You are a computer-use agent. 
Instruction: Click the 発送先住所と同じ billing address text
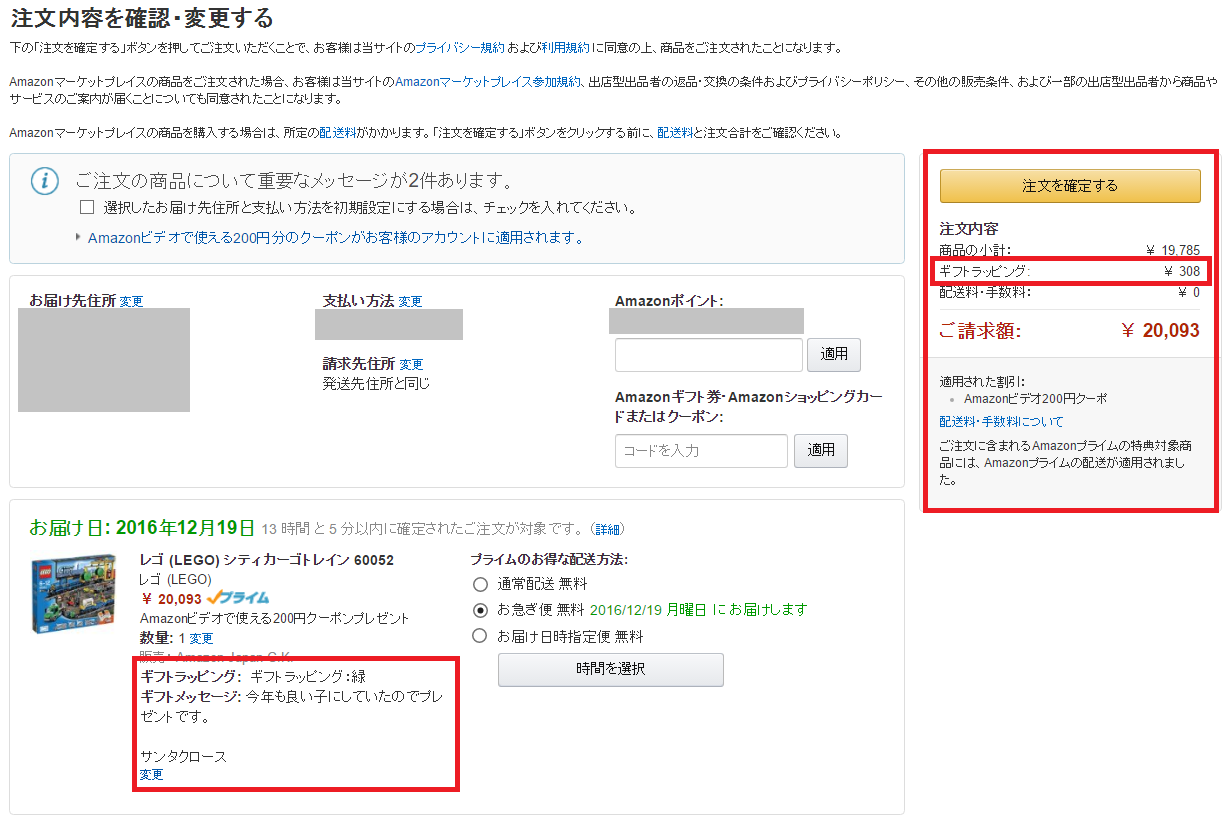coord(376,383)
